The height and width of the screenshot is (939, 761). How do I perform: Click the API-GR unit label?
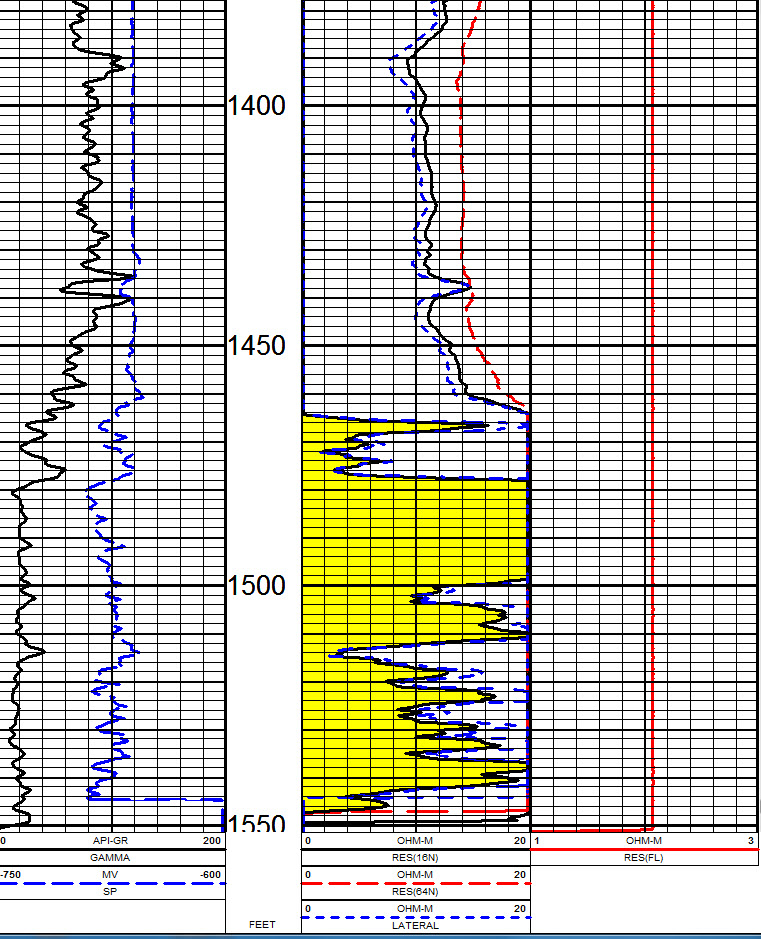click(x=111, y=841)
